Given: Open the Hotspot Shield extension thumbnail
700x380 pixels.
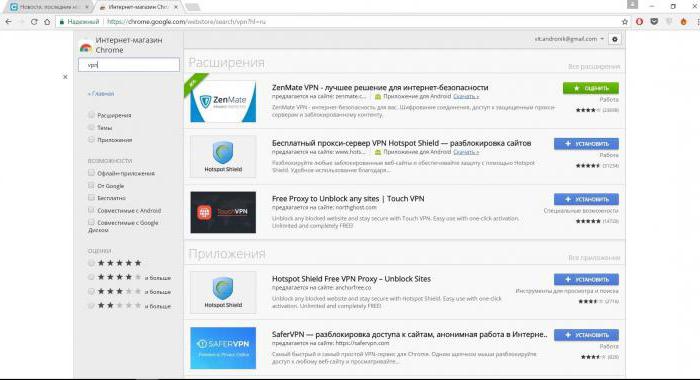Looking at the screenshot, I should [x=223, y=157].
